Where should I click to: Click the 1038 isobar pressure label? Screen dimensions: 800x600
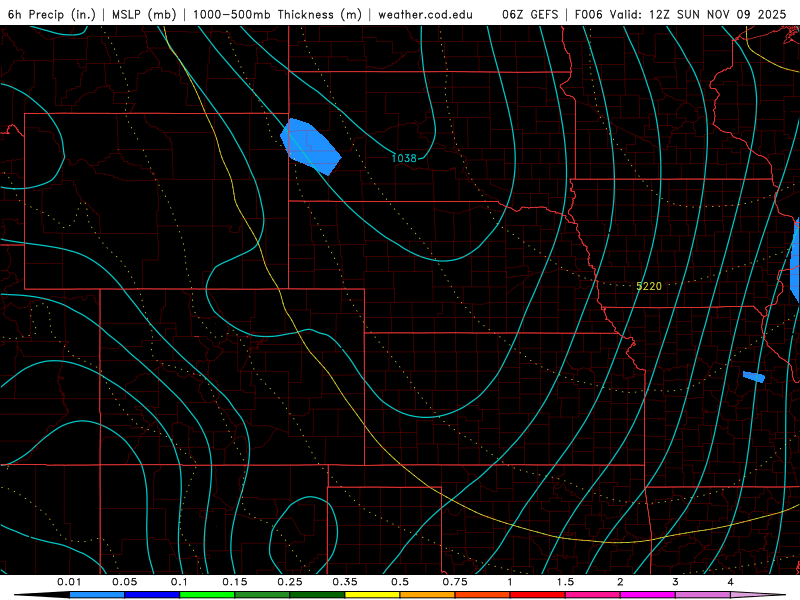coord(404,158)
